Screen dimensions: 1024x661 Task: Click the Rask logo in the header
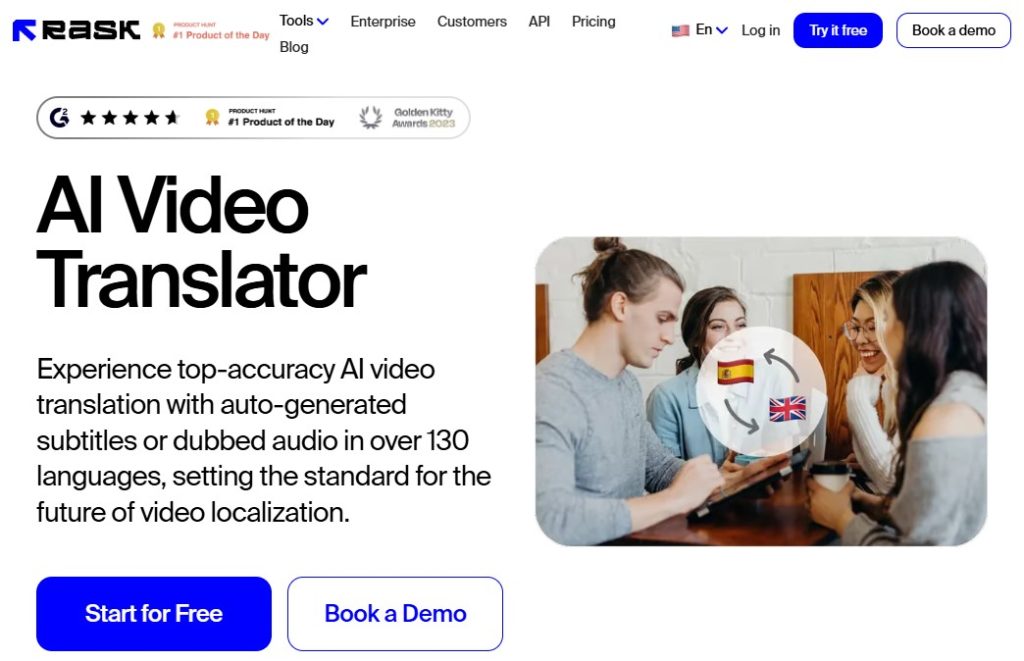click(76, 30)
